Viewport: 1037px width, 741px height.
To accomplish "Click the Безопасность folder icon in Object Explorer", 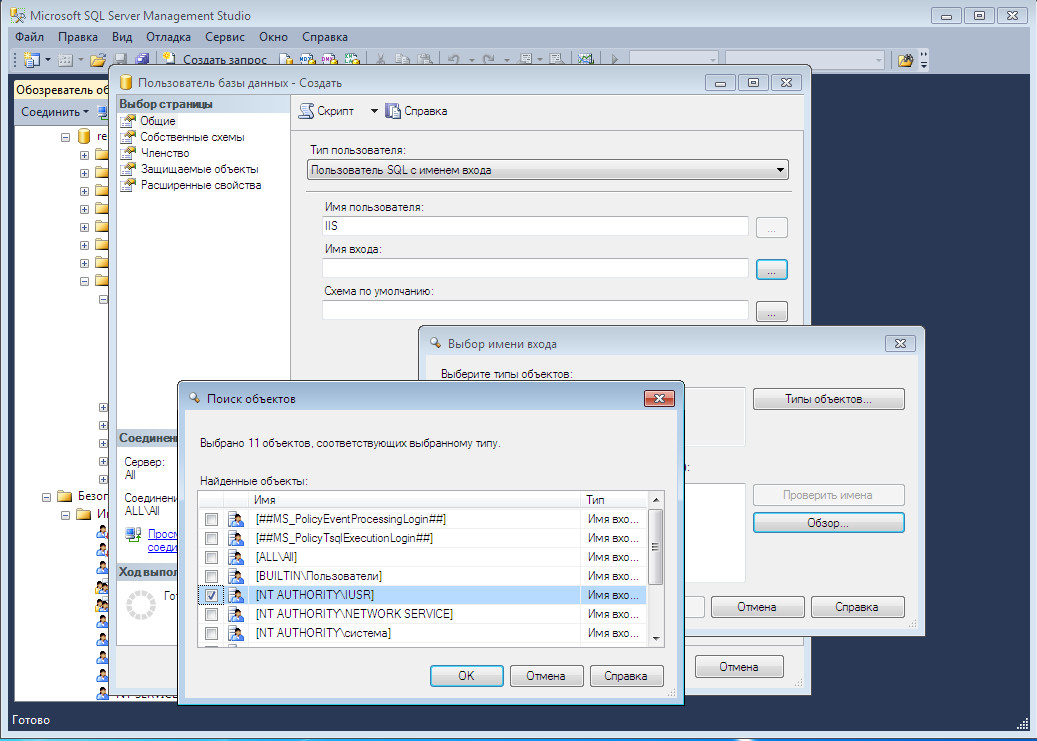I will click(64, 496).
